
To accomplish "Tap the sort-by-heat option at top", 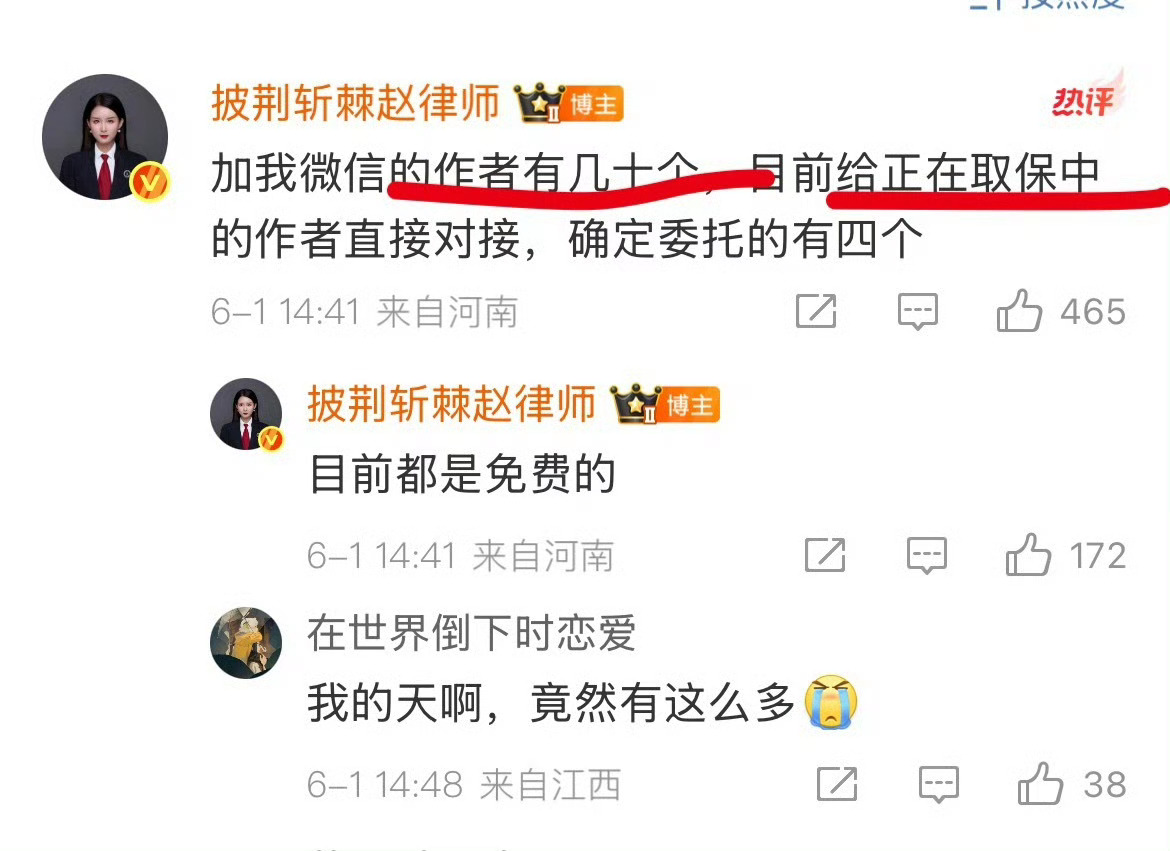I will [1048, 4].
